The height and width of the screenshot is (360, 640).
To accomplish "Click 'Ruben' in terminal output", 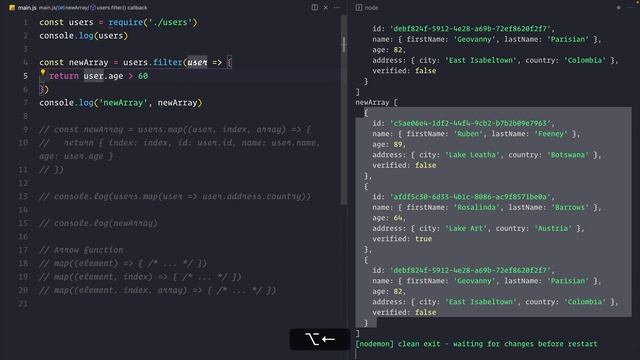I will pos(468,134).
